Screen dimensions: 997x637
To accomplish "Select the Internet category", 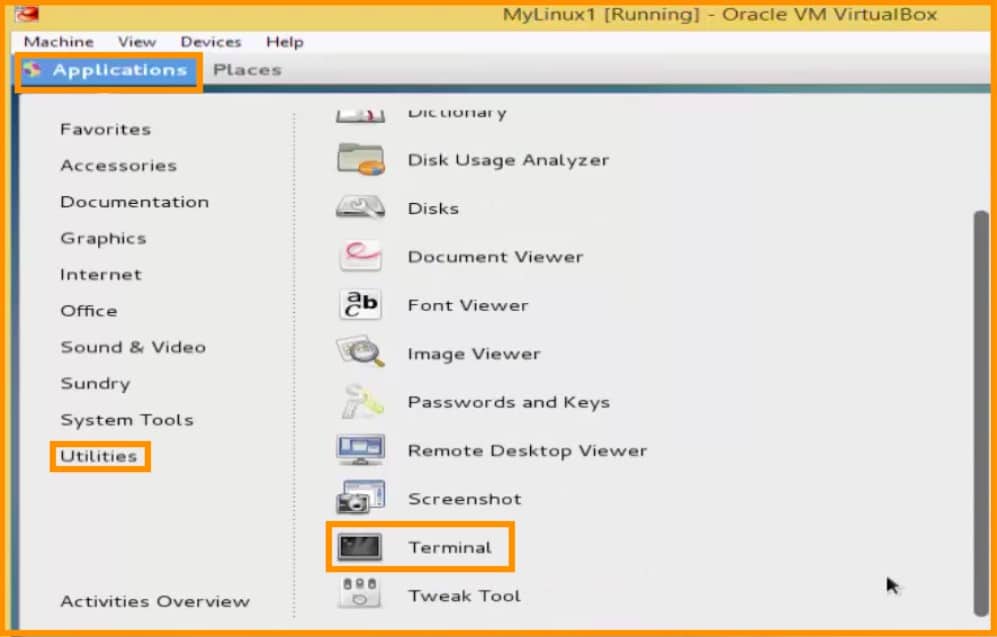I will (100, 274).
